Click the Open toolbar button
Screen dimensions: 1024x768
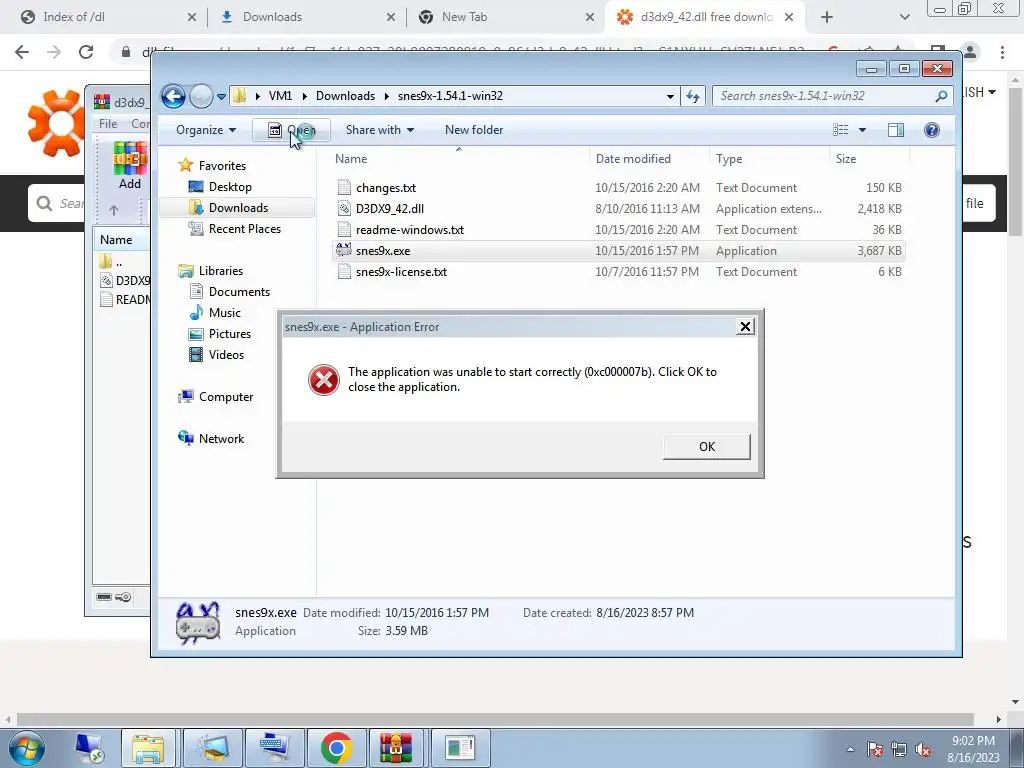(x=291, y=130)
